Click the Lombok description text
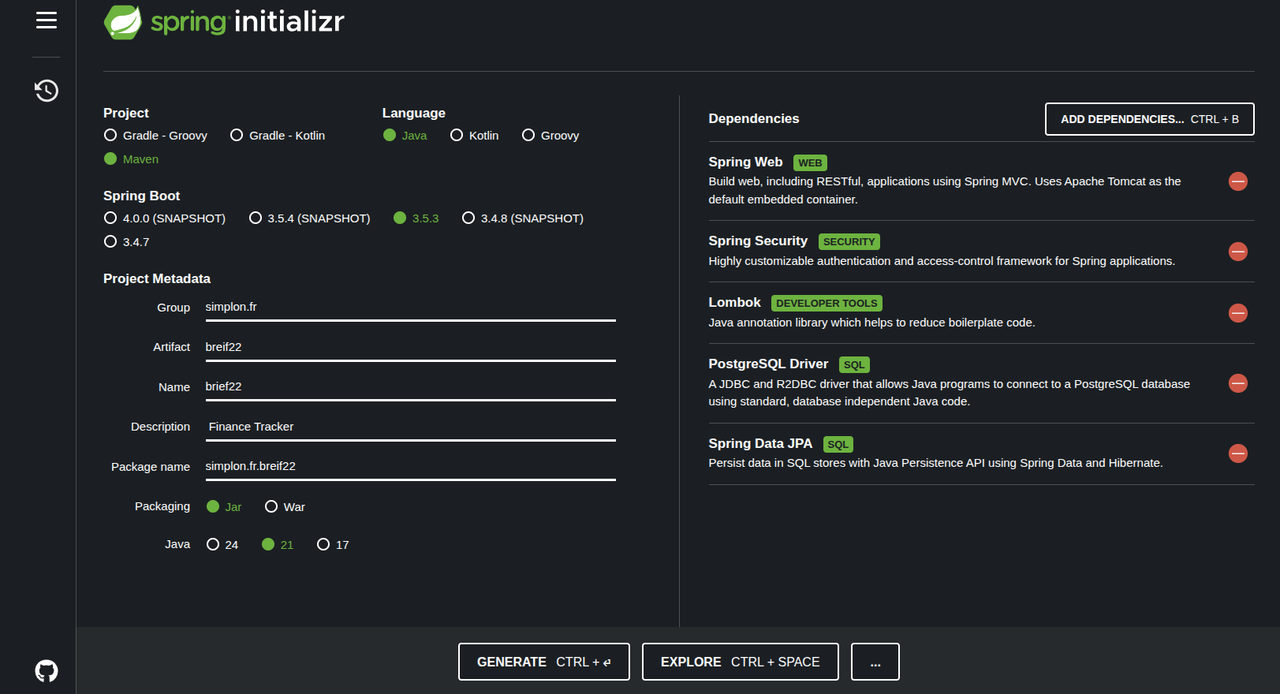Viewport: 1280px width, 694px height. (x=872, y=323)
